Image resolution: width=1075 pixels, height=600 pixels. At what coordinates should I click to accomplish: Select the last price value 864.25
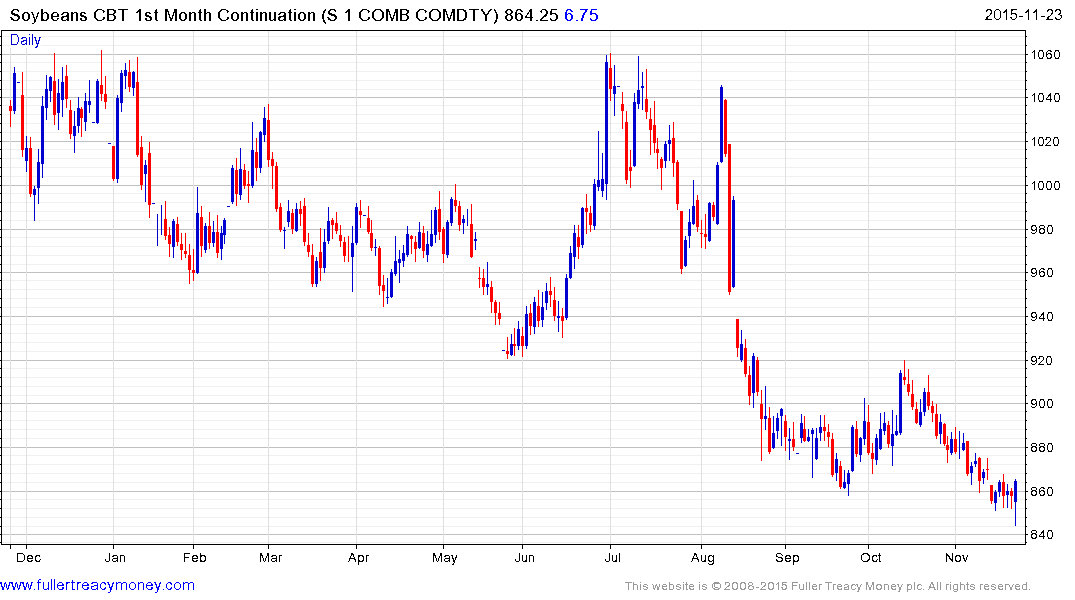[x=531, y=15]
